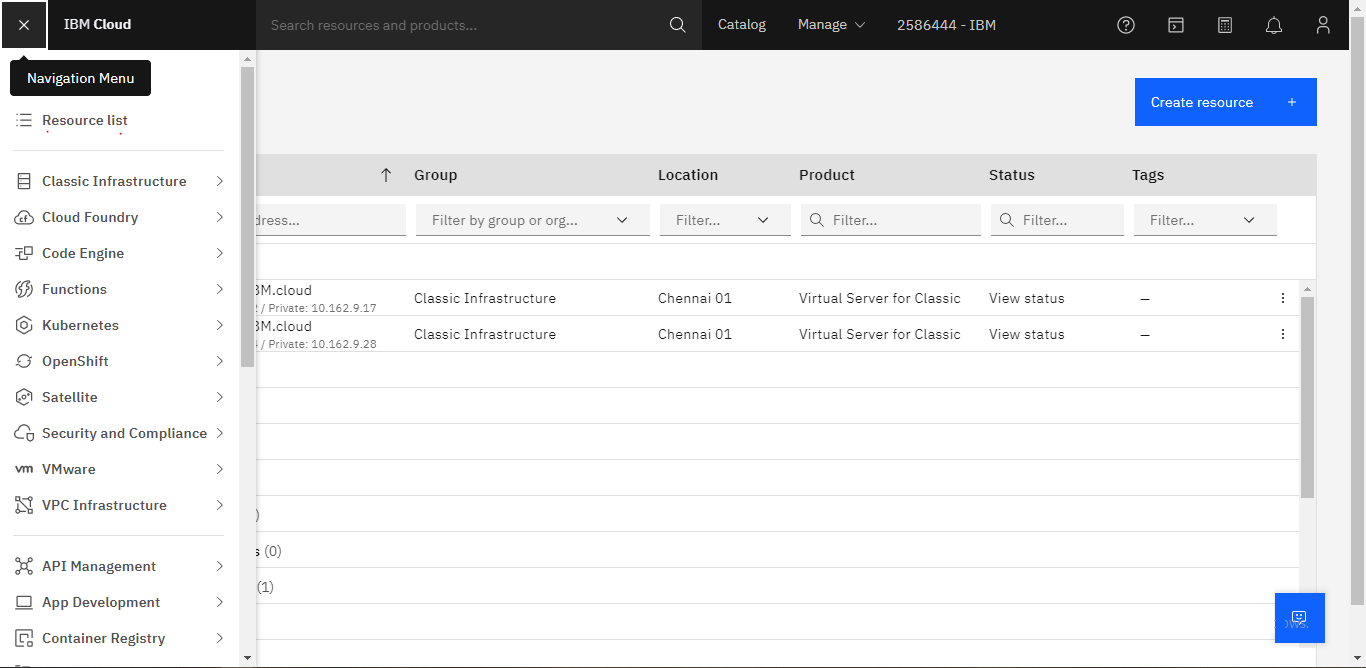Open the Help question mark icon
The image size is (1366, 668).
point(1126,25)
